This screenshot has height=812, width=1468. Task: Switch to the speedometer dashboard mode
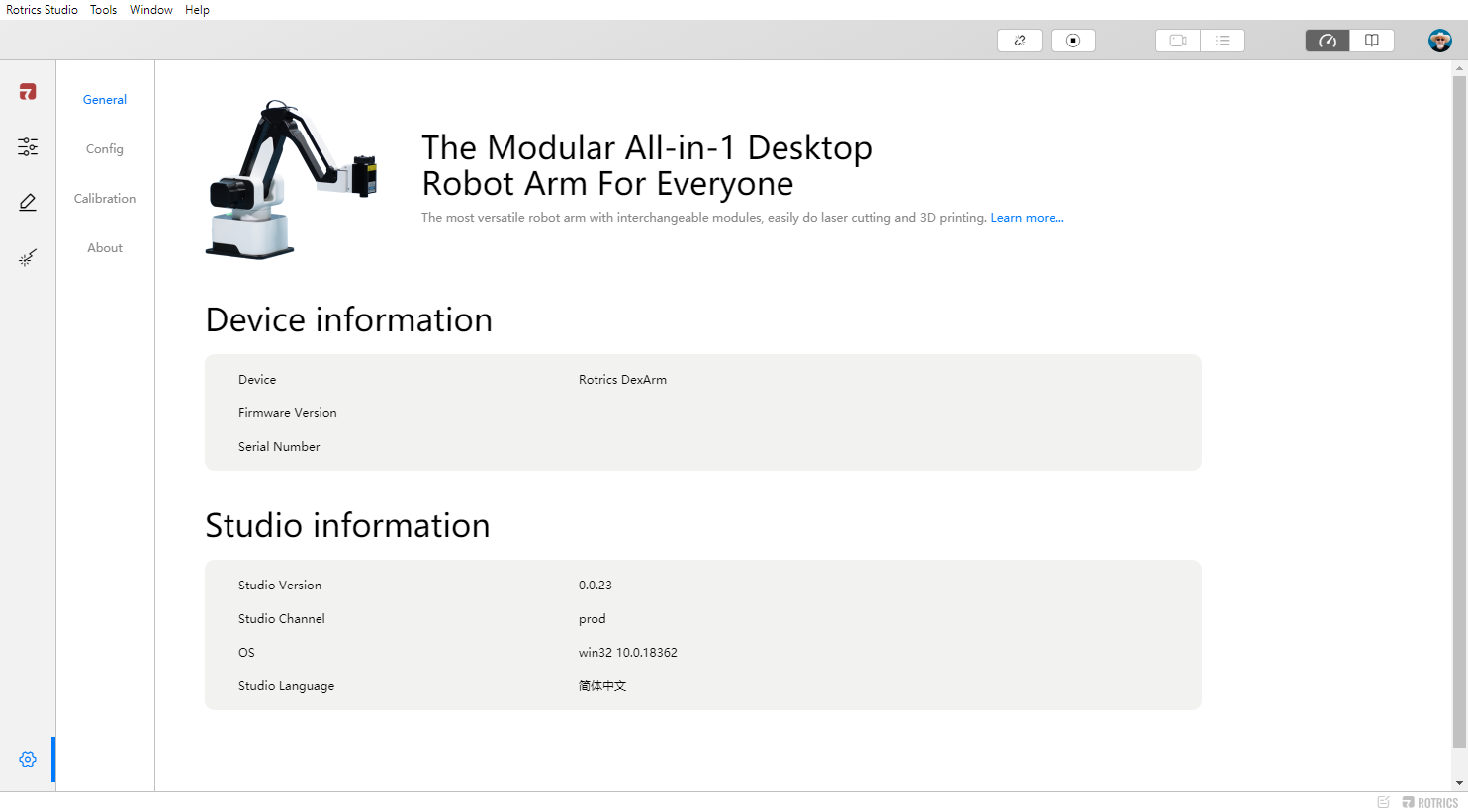click(x=1328, y=41)
